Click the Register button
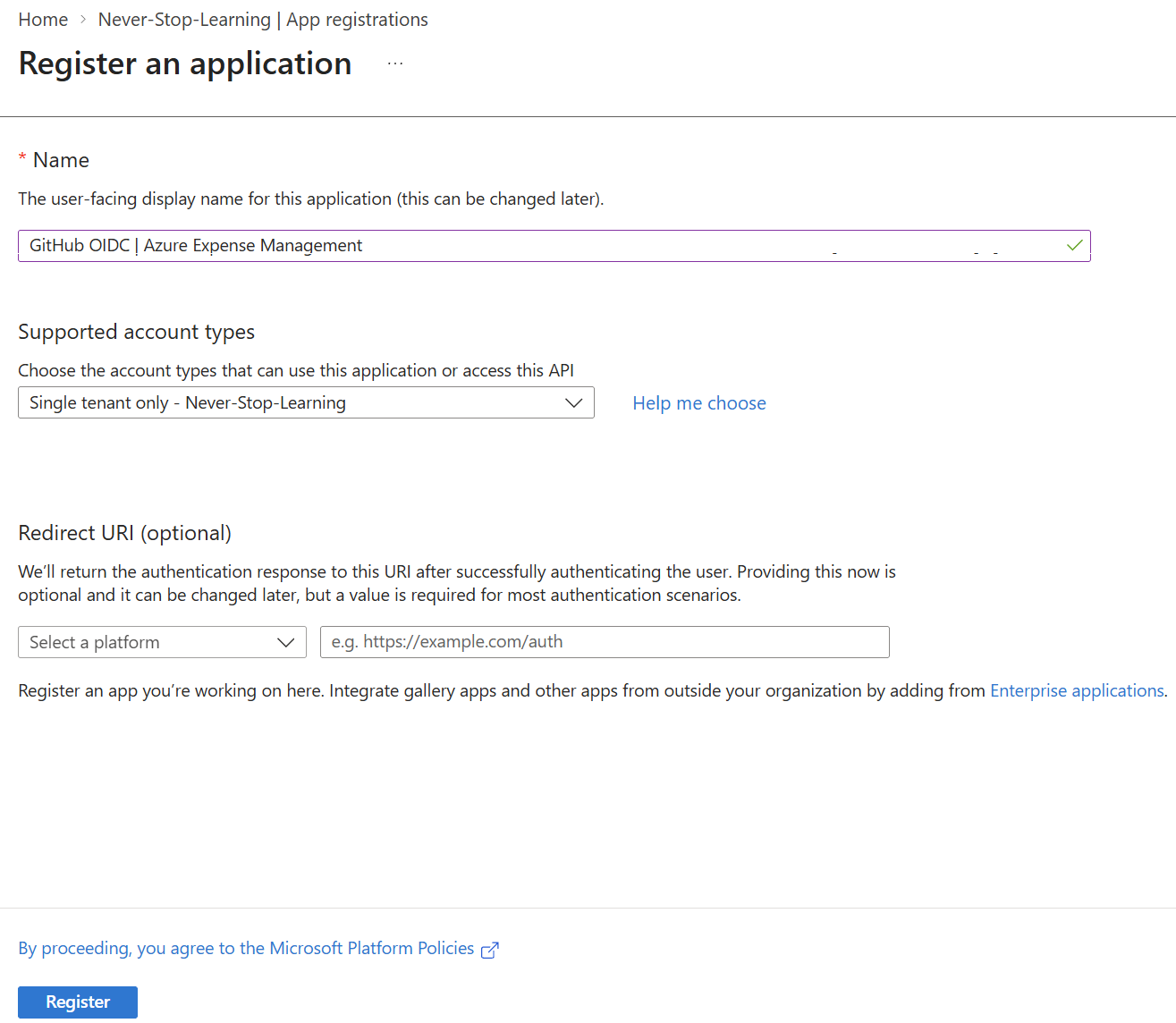The image size is (1176, 1023). point(78,1002)
